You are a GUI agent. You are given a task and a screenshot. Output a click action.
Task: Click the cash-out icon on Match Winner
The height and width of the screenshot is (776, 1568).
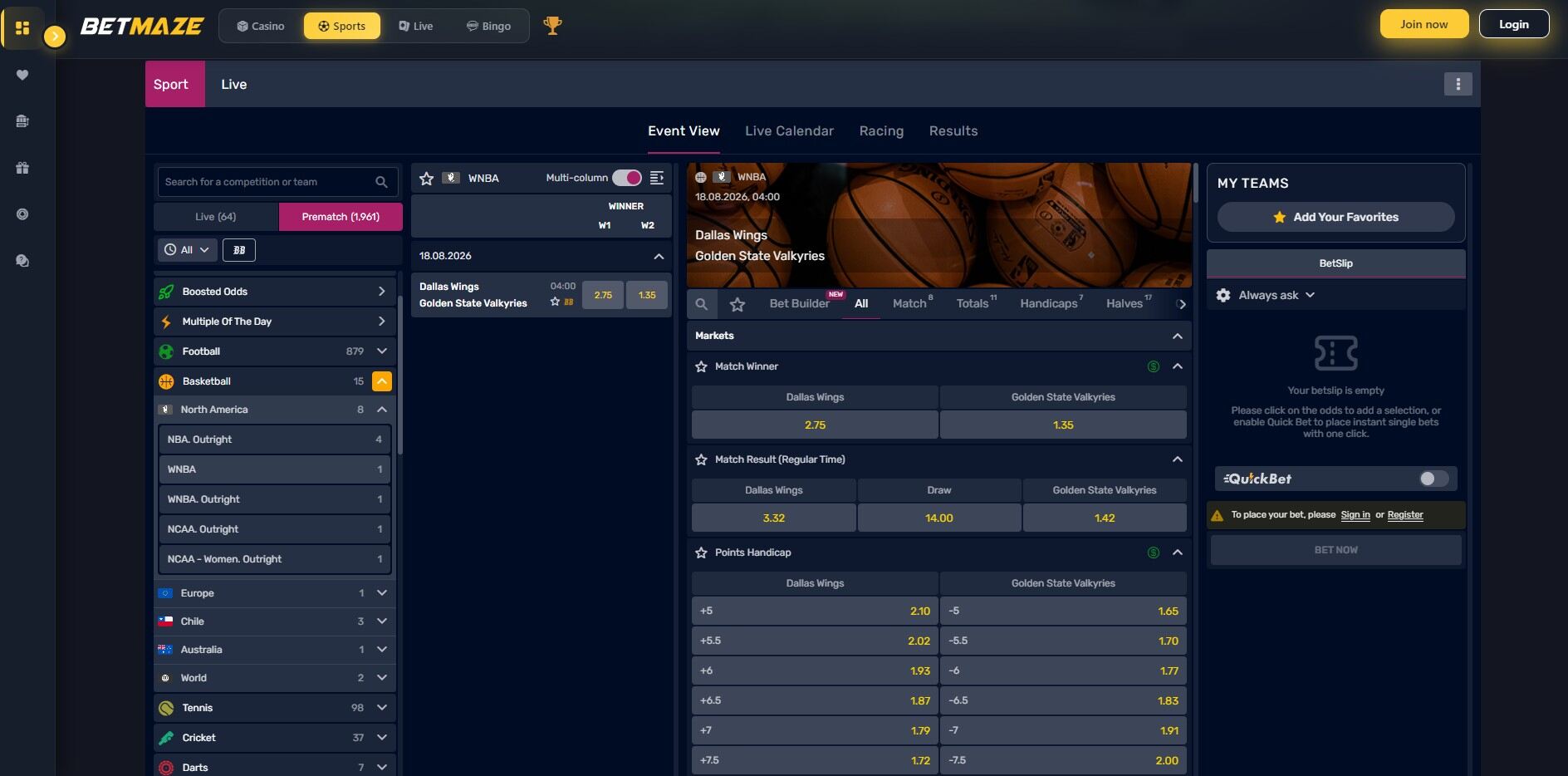[x=1153, y=366]
